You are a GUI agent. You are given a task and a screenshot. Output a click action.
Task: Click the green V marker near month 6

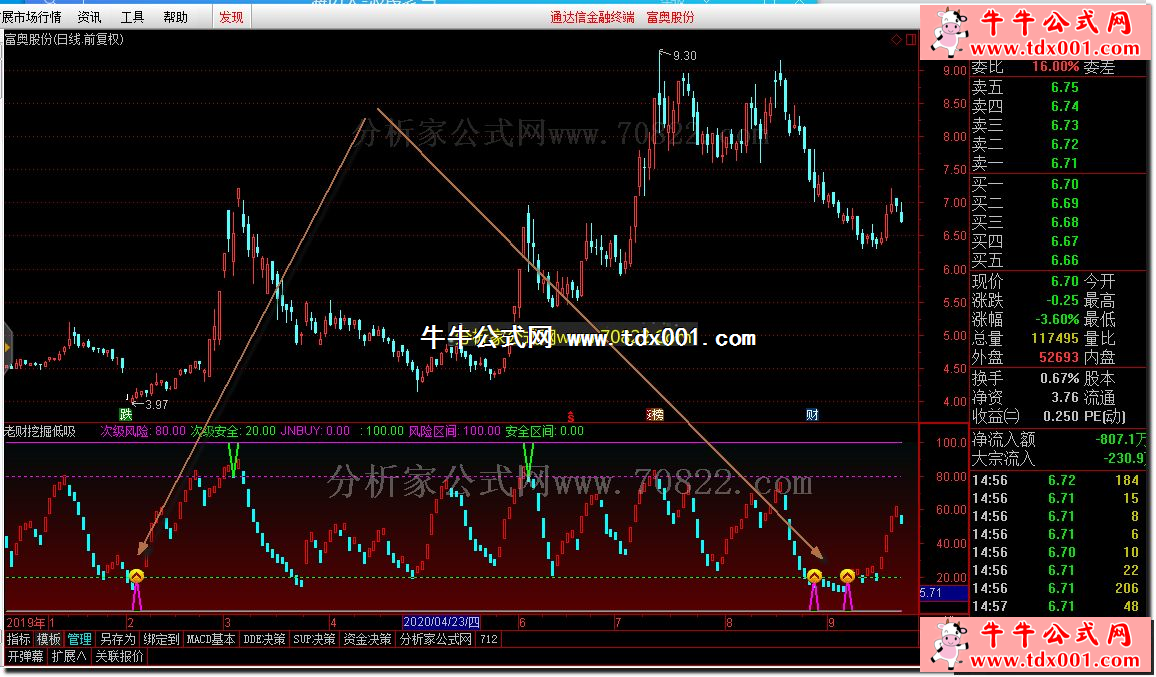point(529,460)
